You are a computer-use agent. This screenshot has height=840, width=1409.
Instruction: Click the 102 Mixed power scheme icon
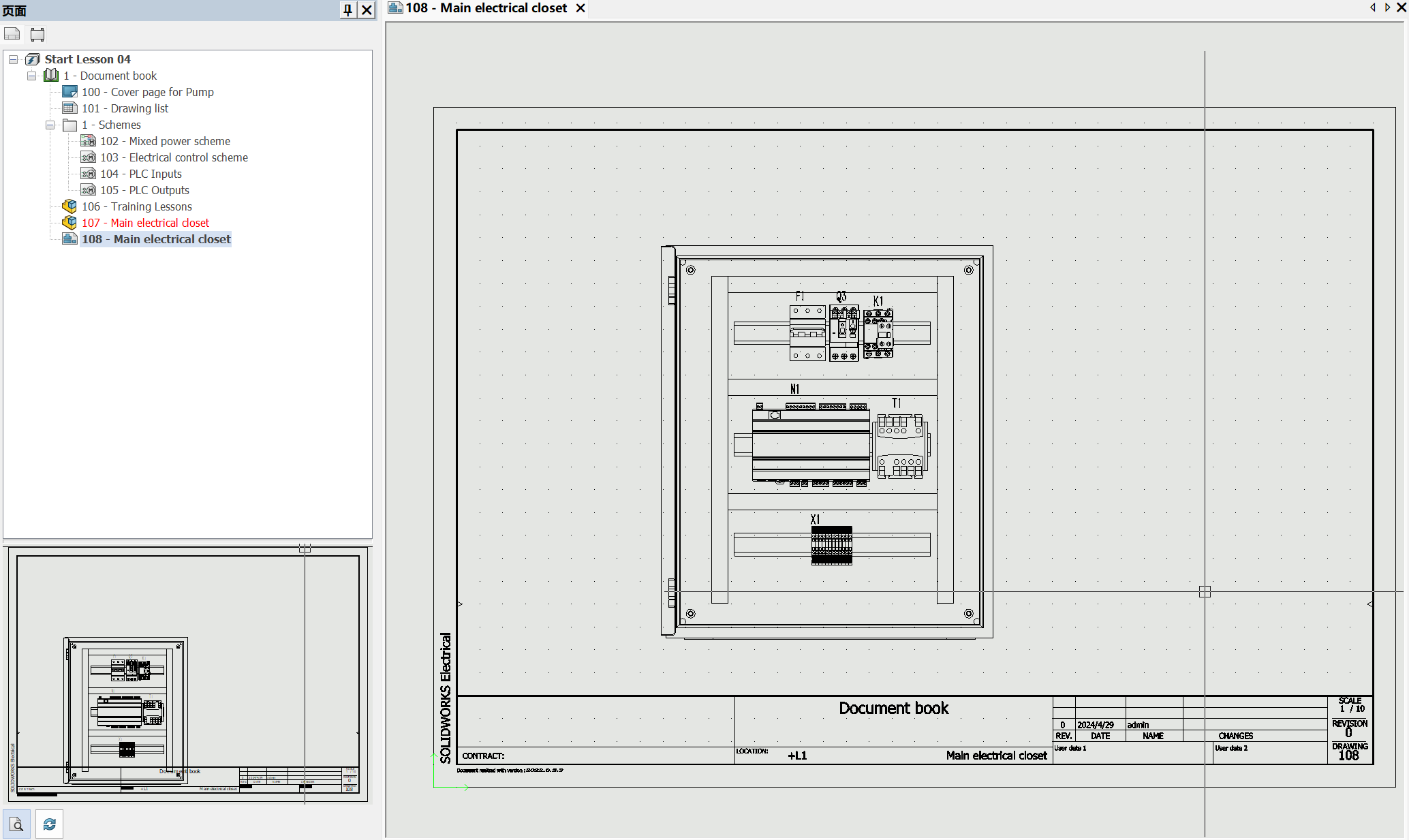pyautogui.click(x=89, y=140)
